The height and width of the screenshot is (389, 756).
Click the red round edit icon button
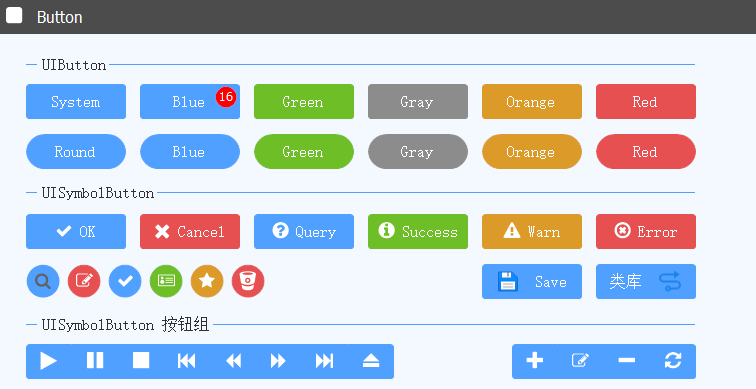pos(84,281)
